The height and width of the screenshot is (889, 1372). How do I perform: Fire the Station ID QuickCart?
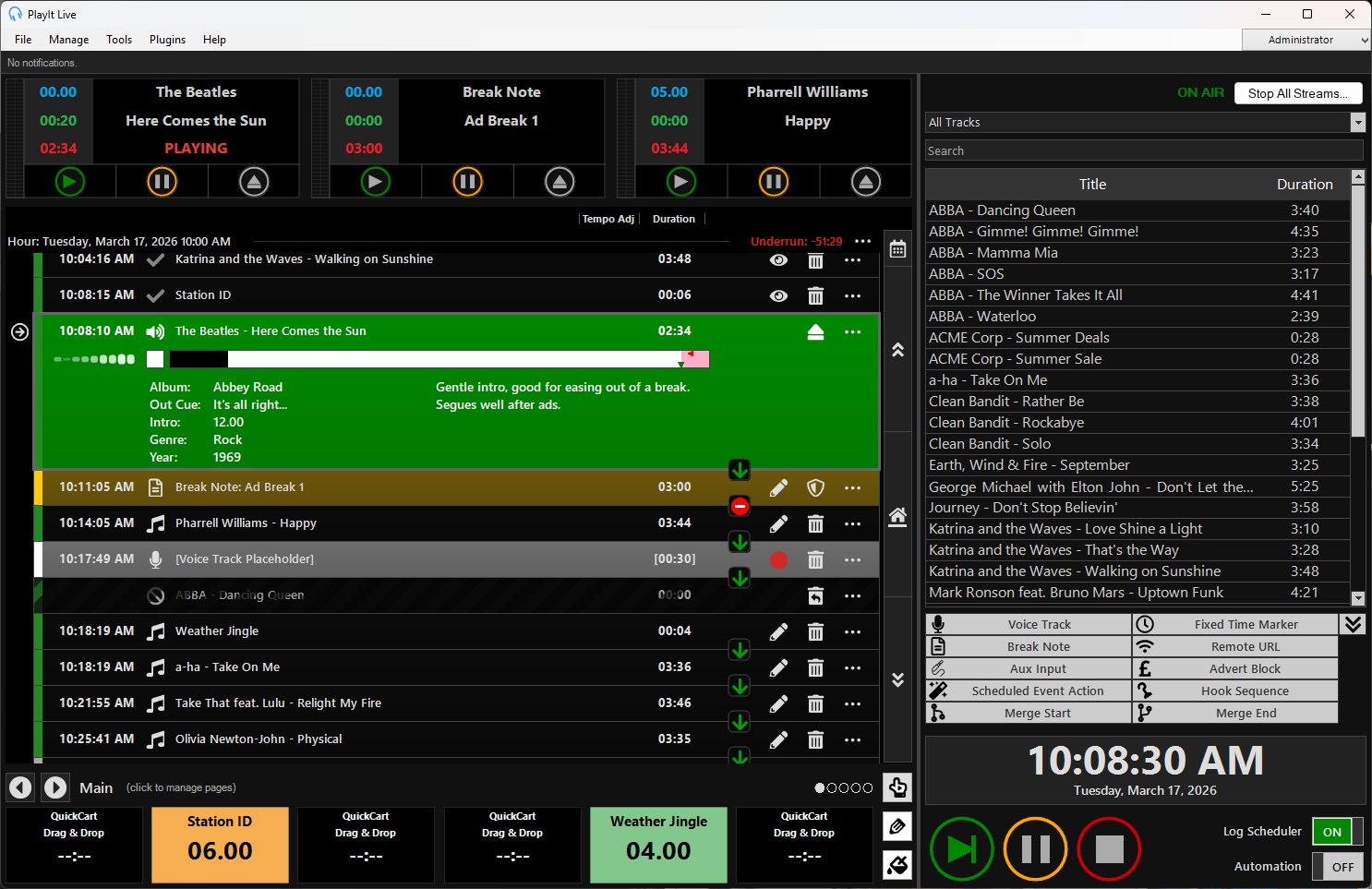(220, 845)
